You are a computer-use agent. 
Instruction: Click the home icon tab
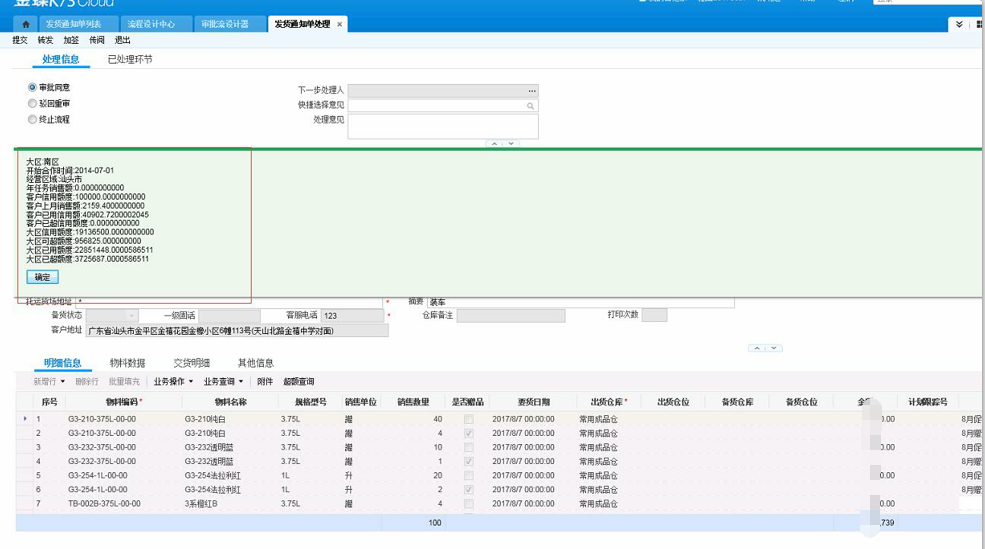[27, 24]
